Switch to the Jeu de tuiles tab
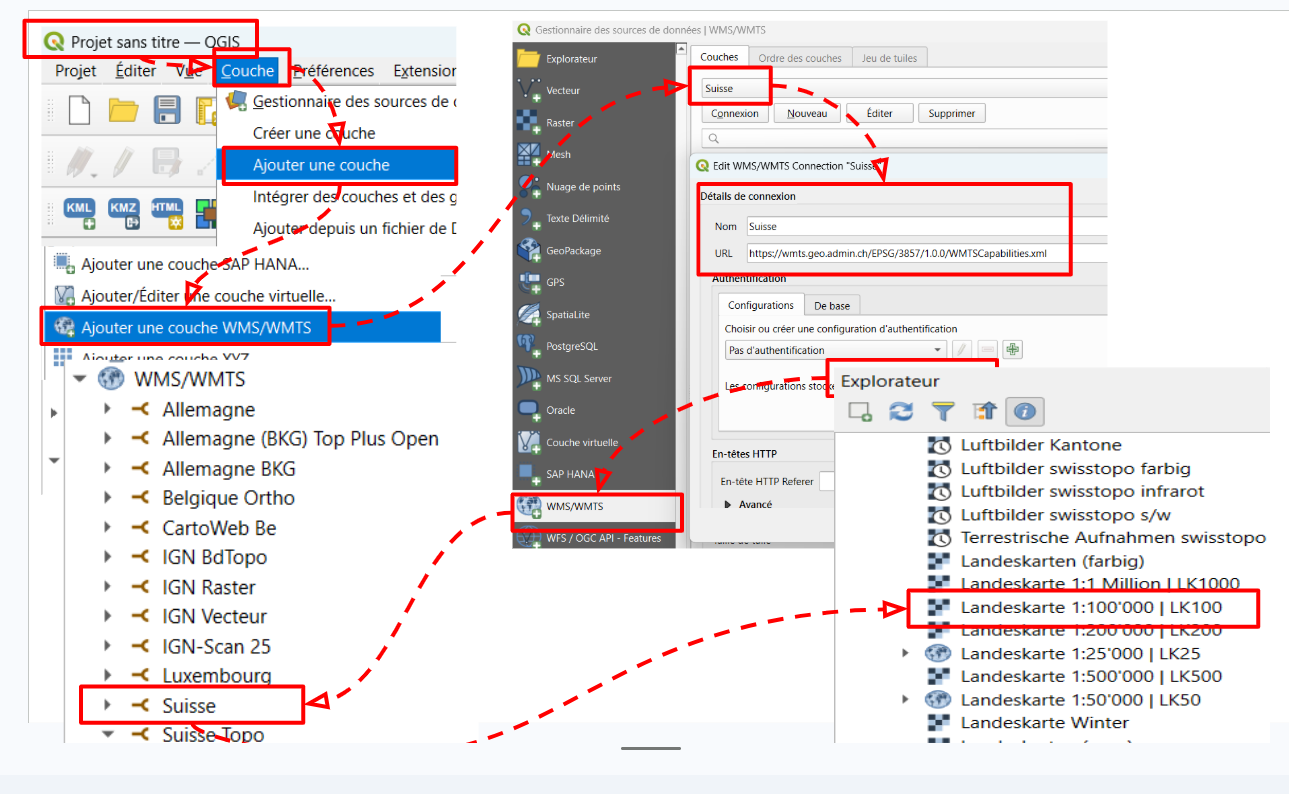1289x794 pixels. click(889, 58)
